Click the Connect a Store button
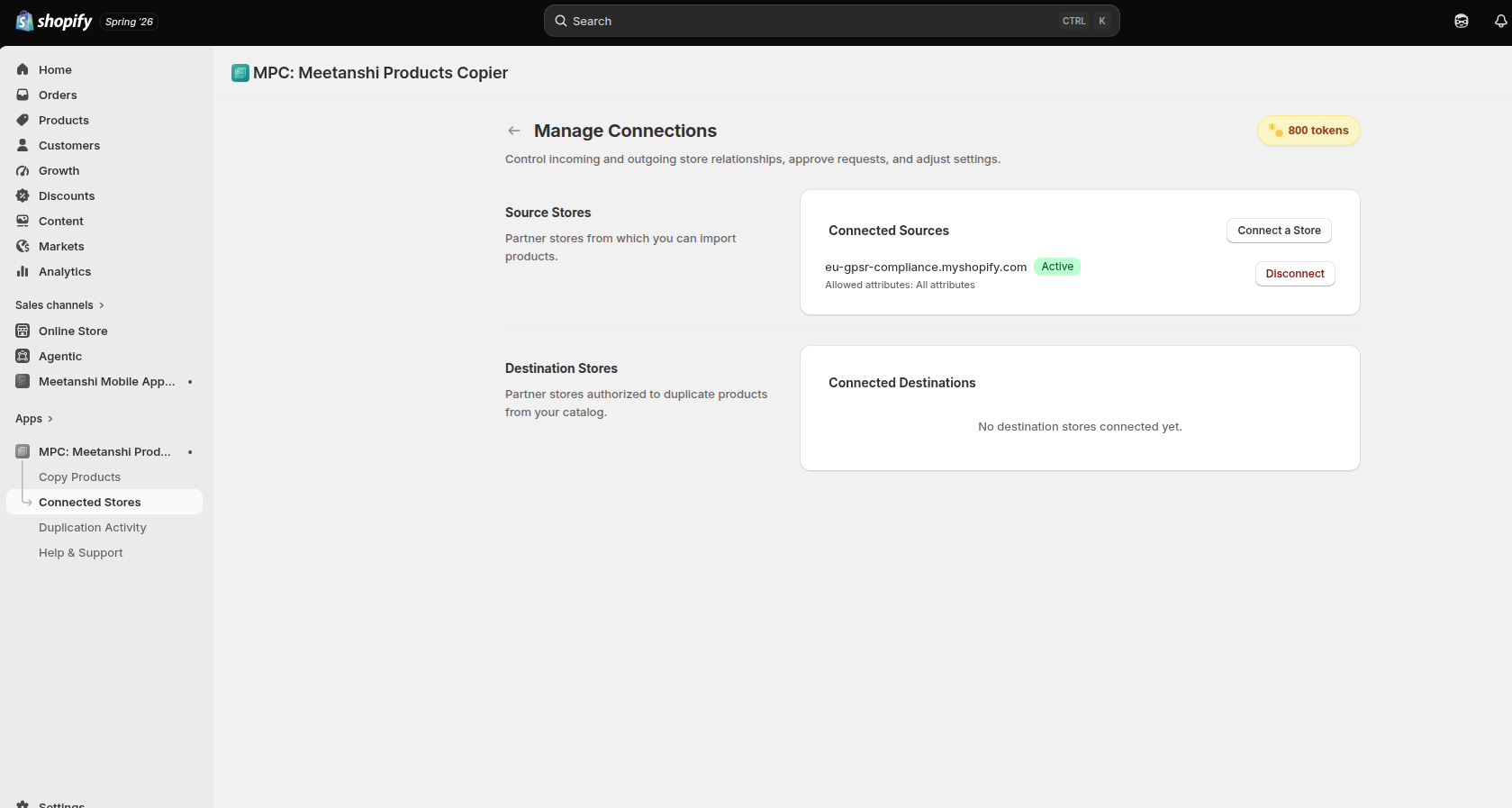Screen dimensions: 1512x808 tap(1279, 231)
